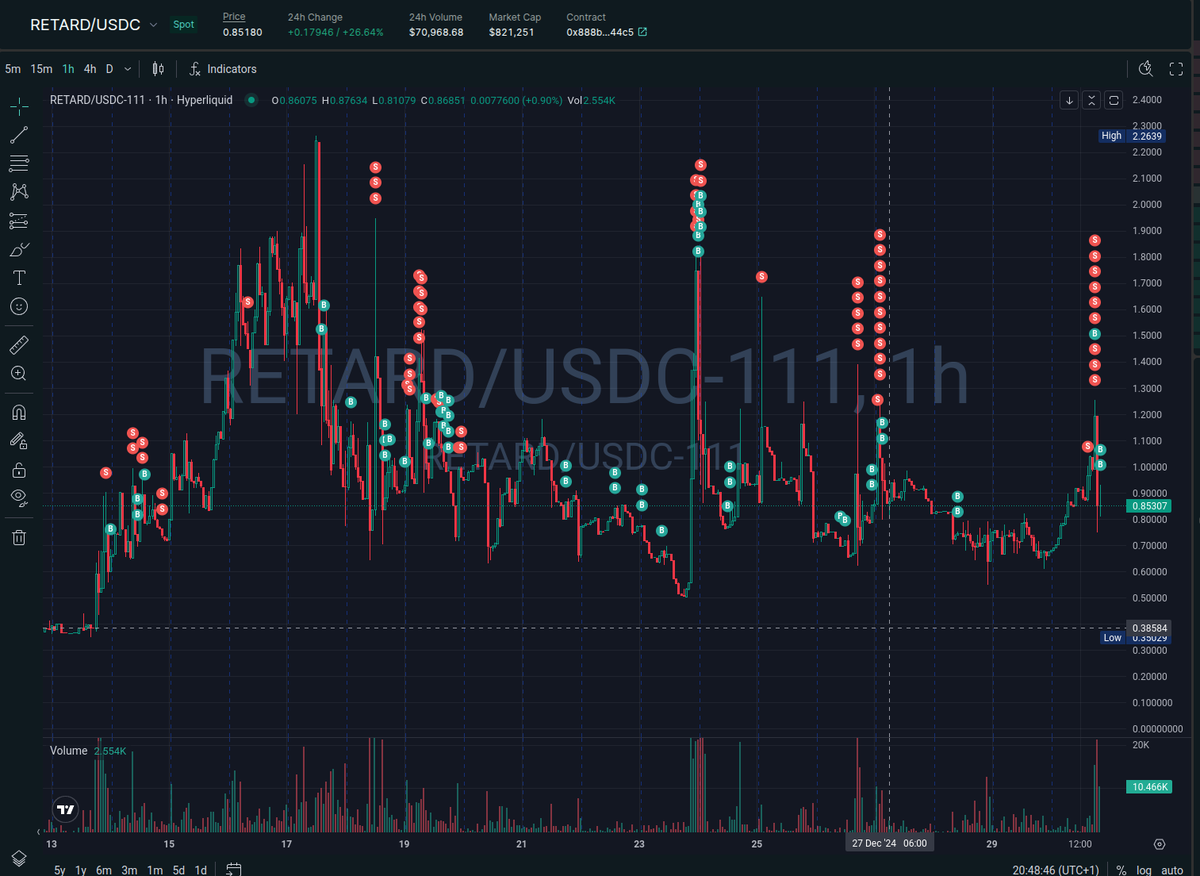Select the ruler measure tool
1200x876 pixels.
click(18, 345)
